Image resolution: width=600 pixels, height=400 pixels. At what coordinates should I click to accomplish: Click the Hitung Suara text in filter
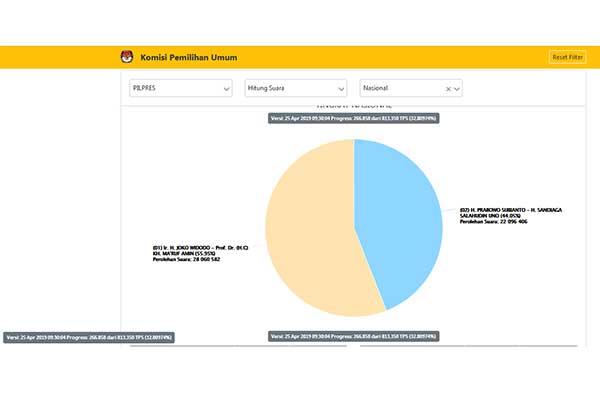[x=268, y=89]
